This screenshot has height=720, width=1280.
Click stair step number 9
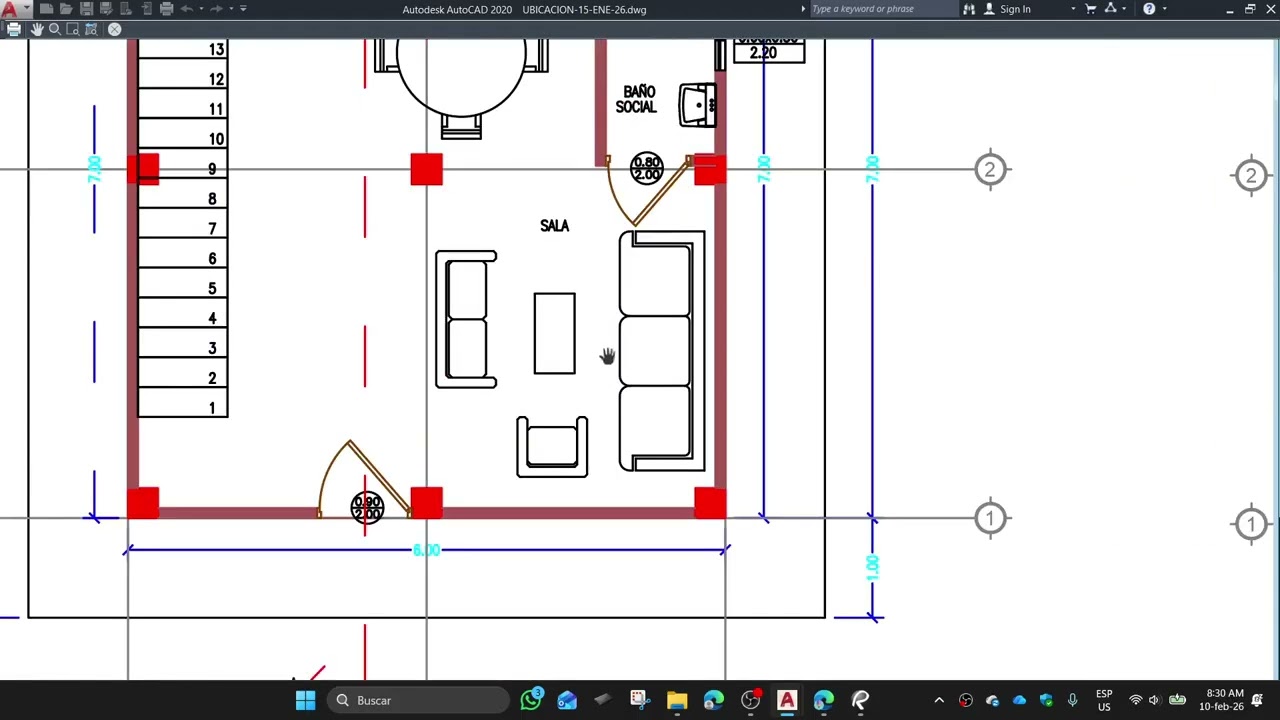coord(212,169)
